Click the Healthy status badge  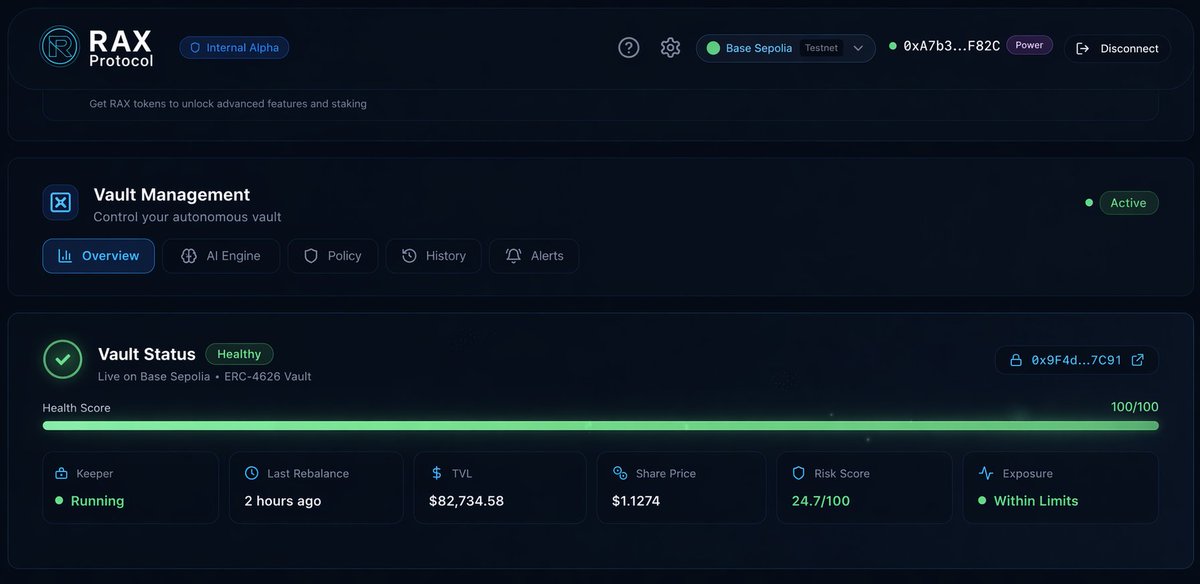point(239,354)
